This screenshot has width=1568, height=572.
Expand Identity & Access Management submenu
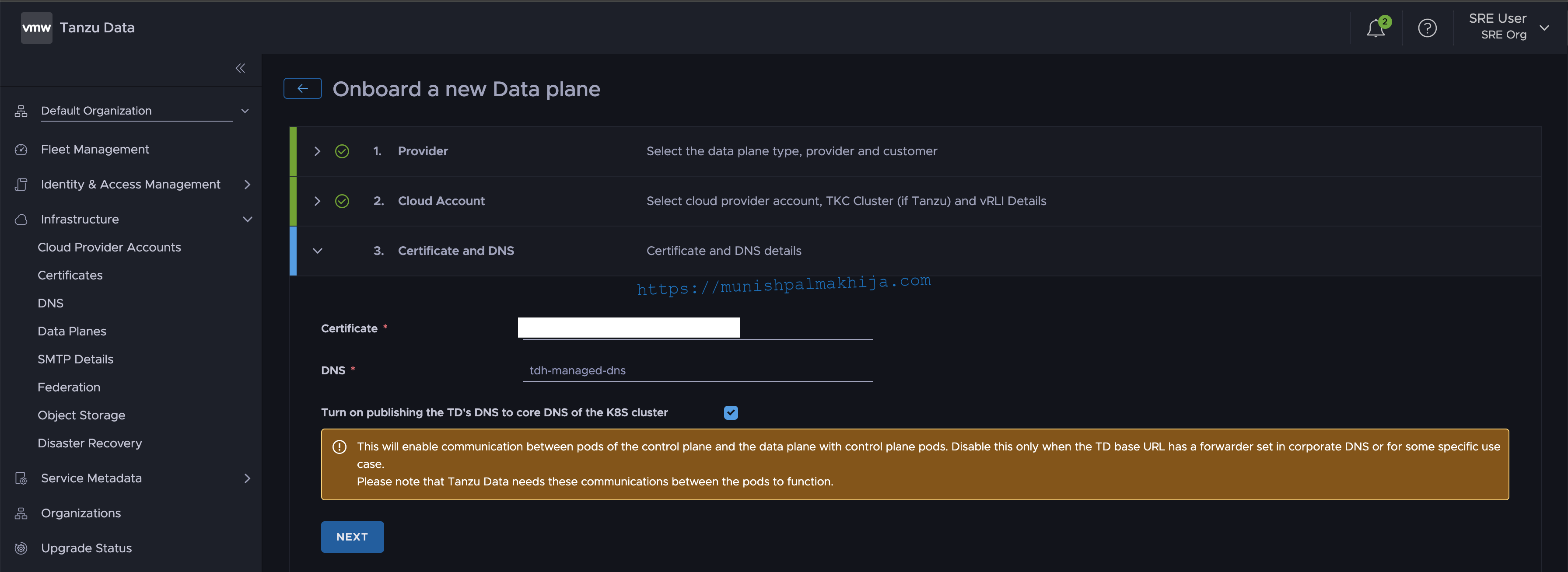tap(247, 185)
